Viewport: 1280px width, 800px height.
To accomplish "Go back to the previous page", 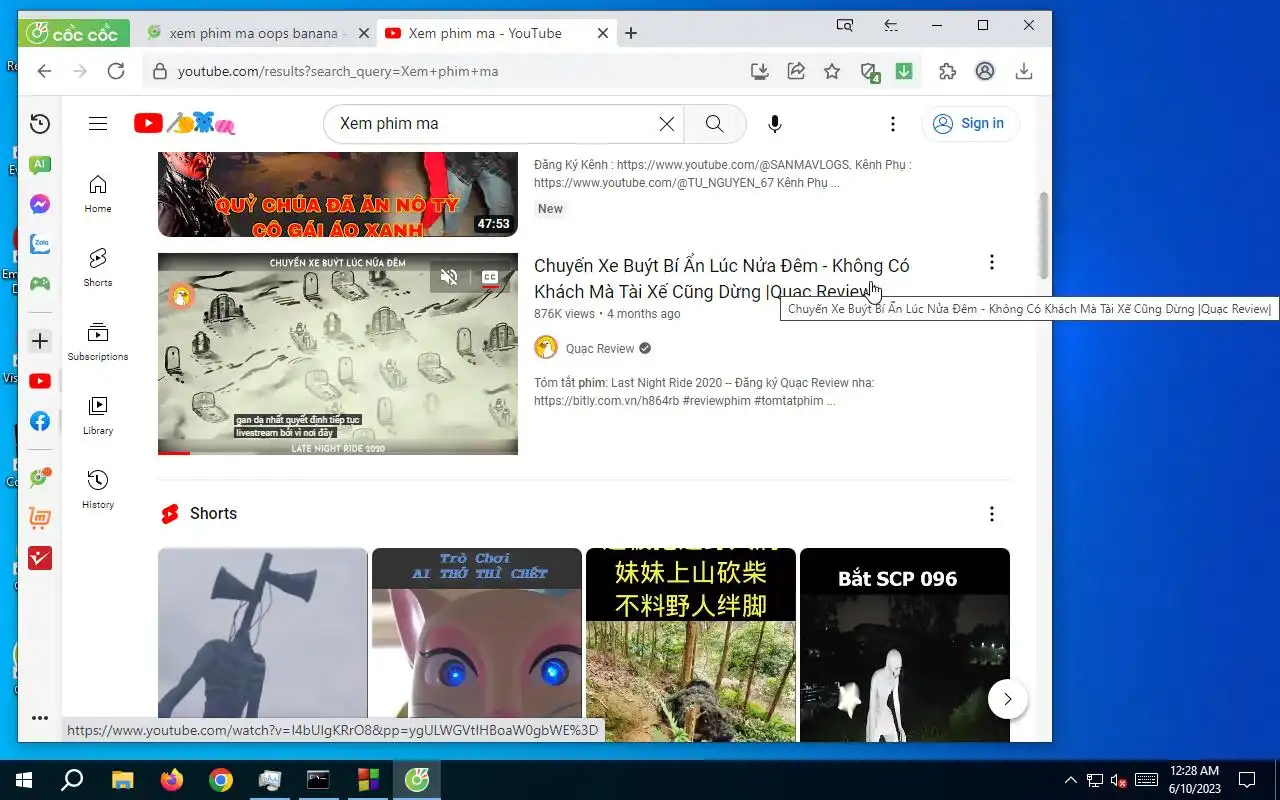I will (x=44, y=71).
